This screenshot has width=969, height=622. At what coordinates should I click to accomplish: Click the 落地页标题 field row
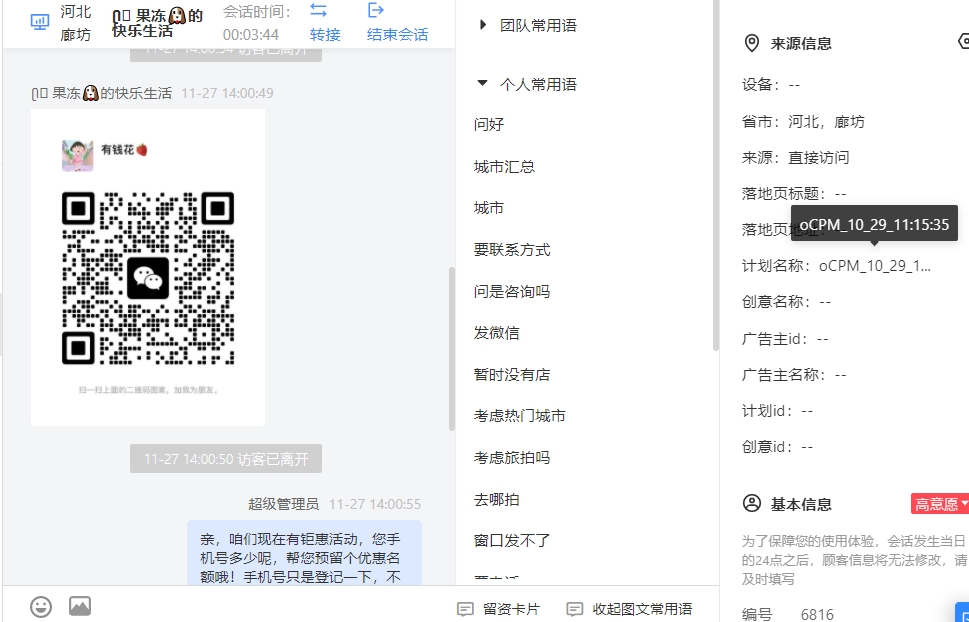coord(793,194)
